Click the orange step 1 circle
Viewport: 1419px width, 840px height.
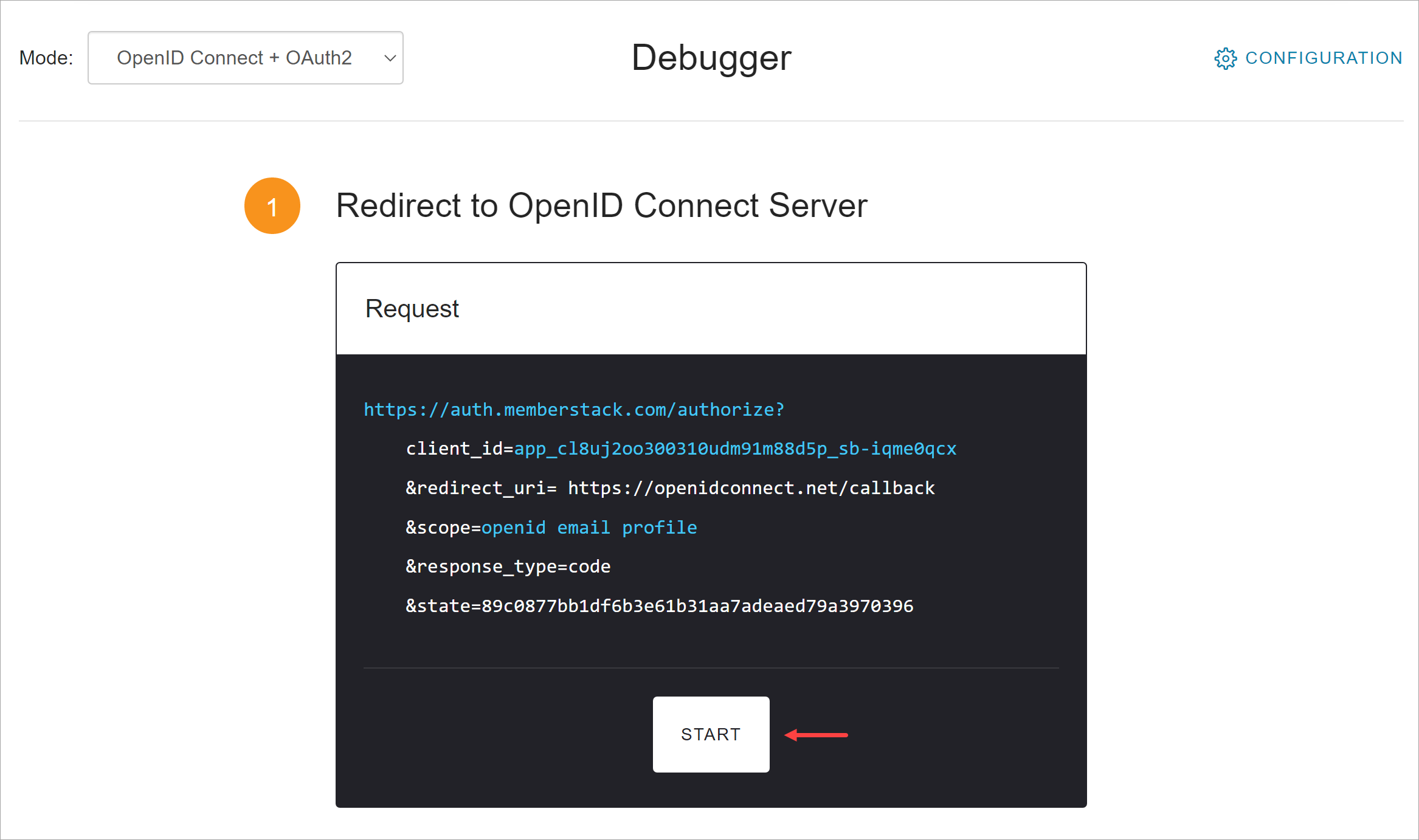272,206
